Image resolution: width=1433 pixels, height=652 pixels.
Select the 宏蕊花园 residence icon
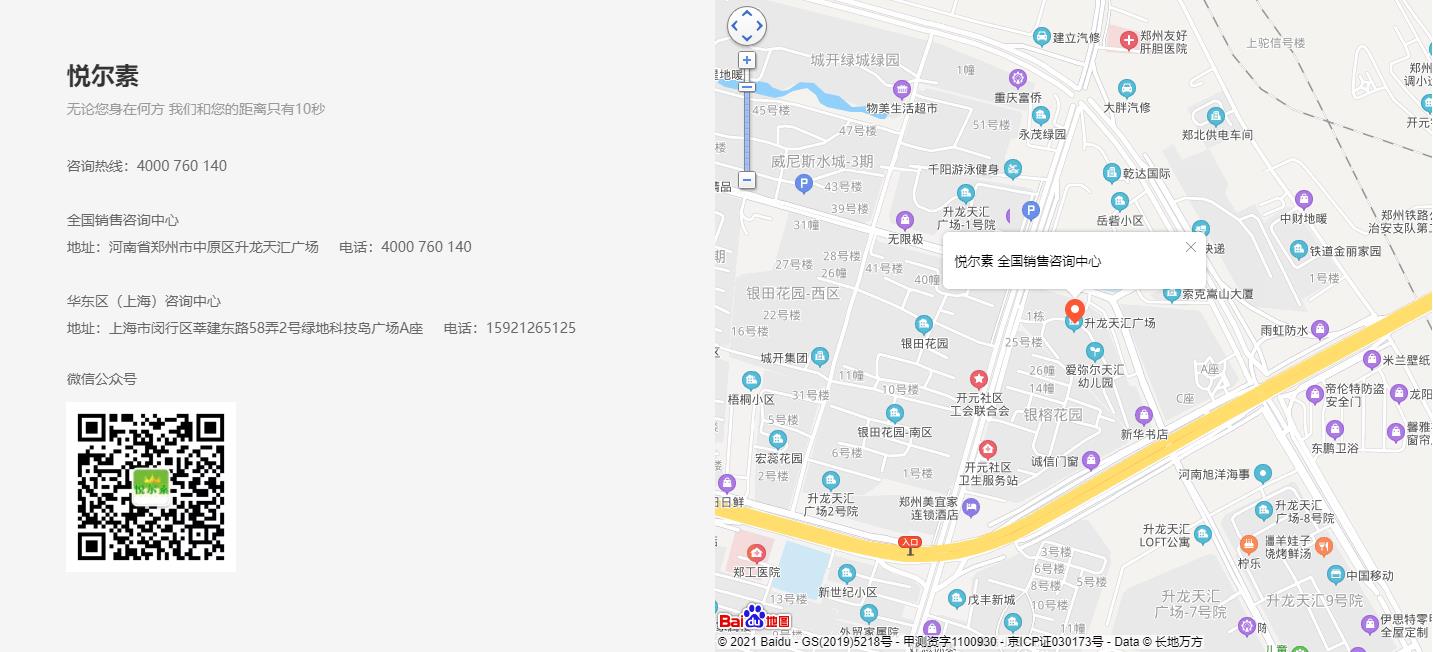coord(777,439)
